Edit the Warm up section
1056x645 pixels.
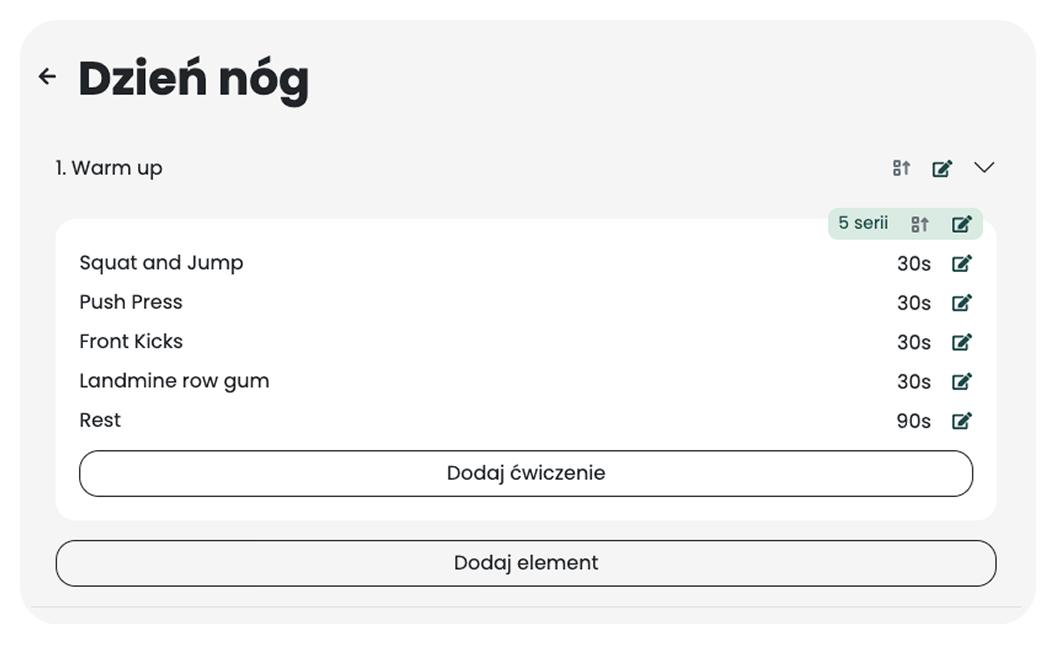pyautogui.click(x=942, y=169)
